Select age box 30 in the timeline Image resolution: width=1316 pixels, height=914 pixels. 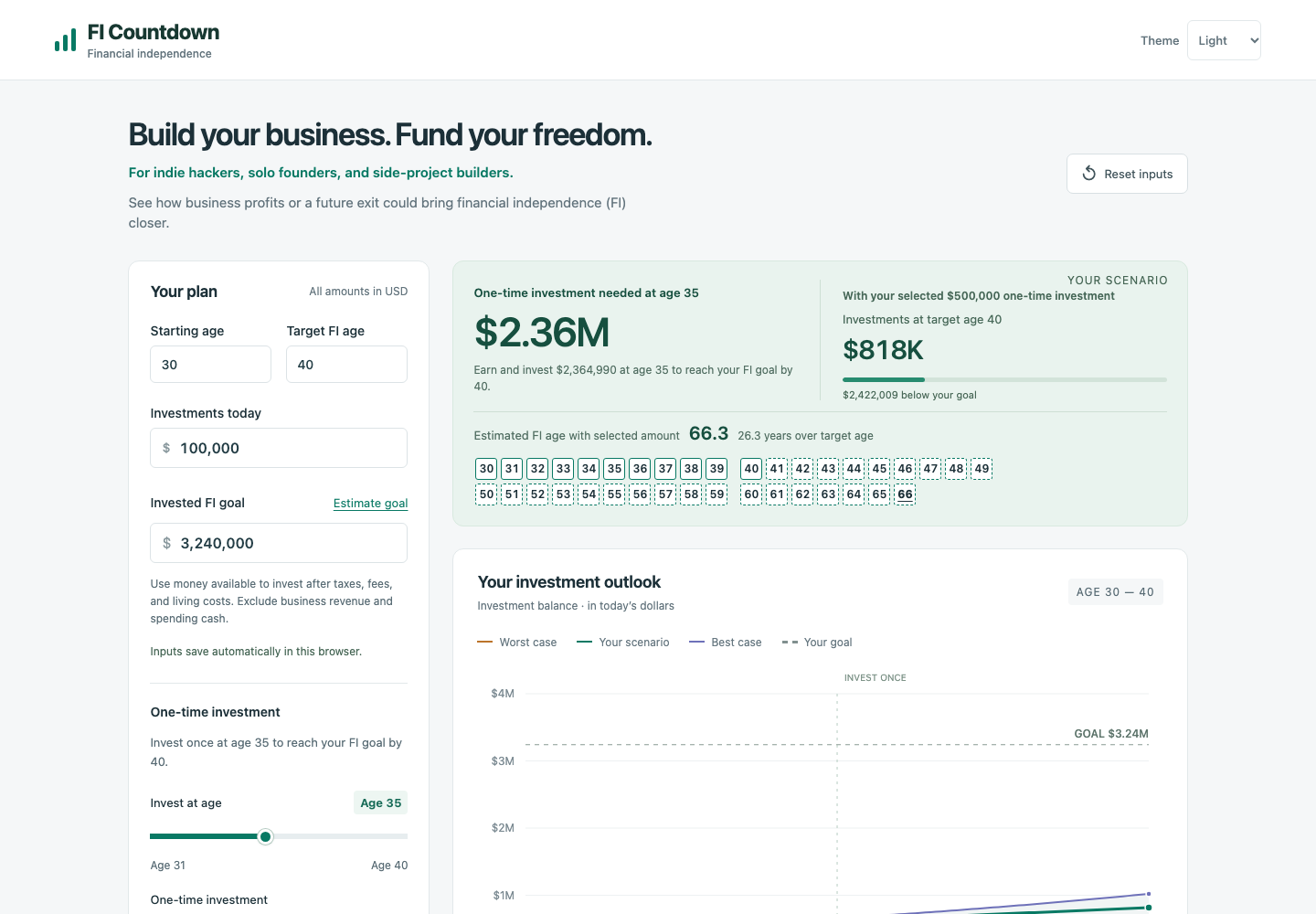click(x=486, y=469)
